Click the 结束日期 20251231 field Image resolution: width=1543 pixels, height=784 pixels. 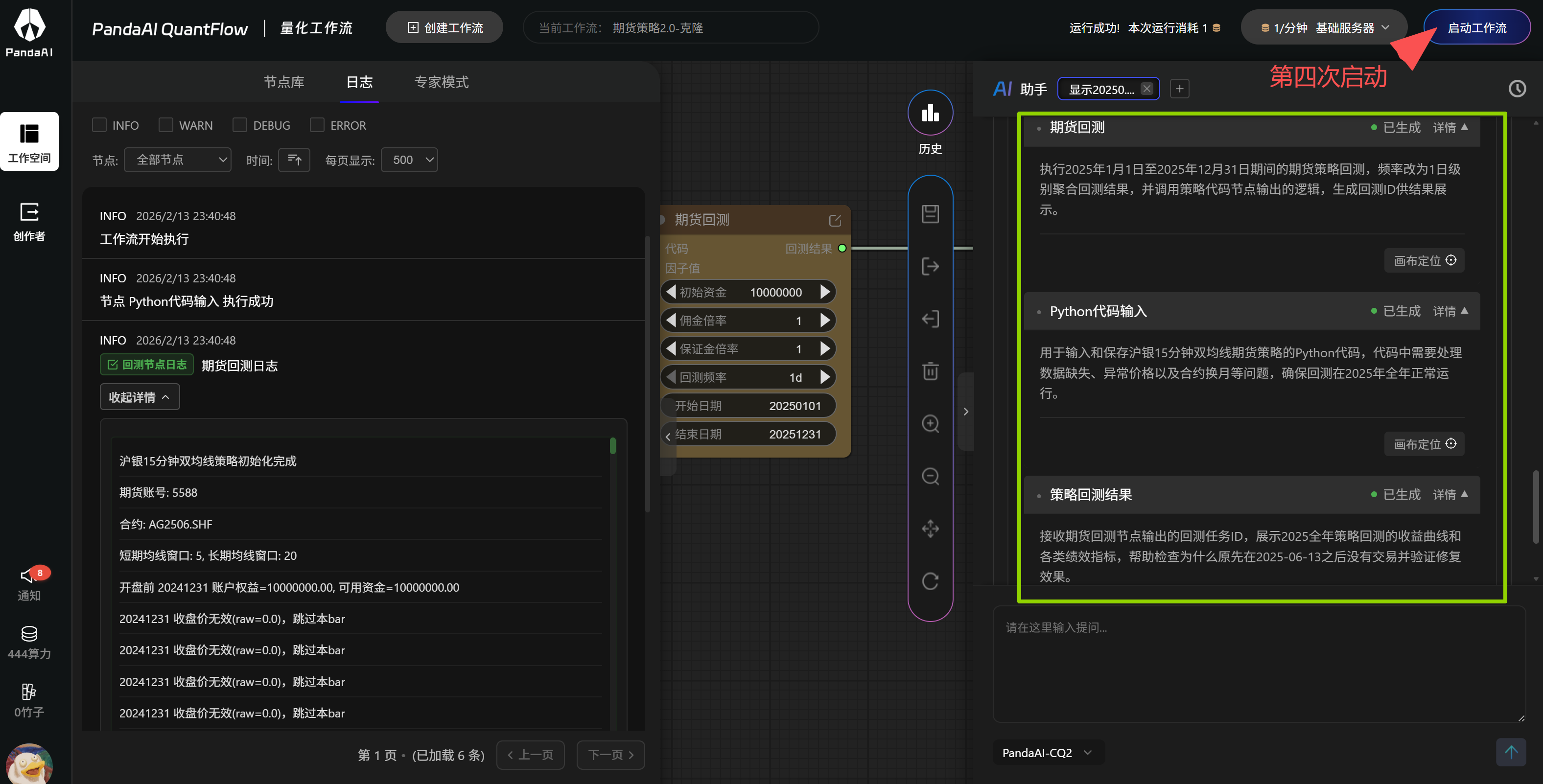pos(749,434)
